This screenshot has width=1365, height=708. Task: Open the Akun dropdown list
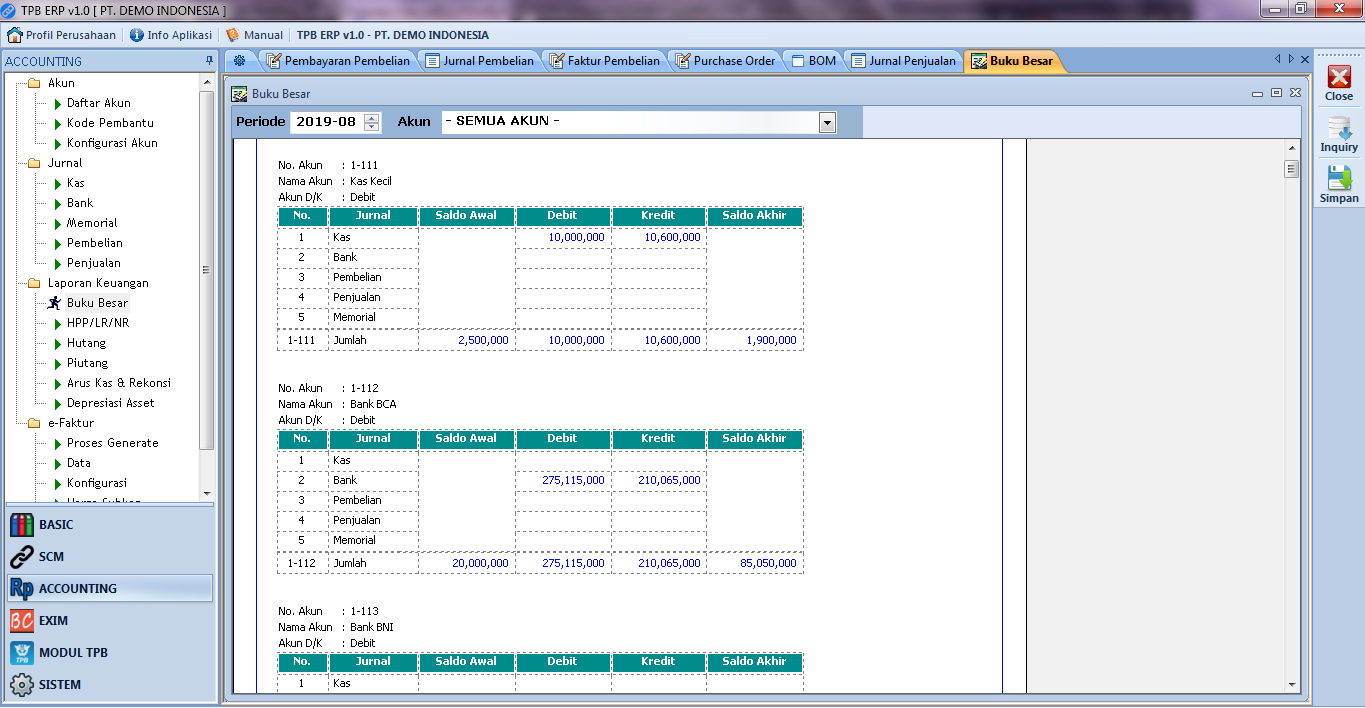(x=827, y=122)
